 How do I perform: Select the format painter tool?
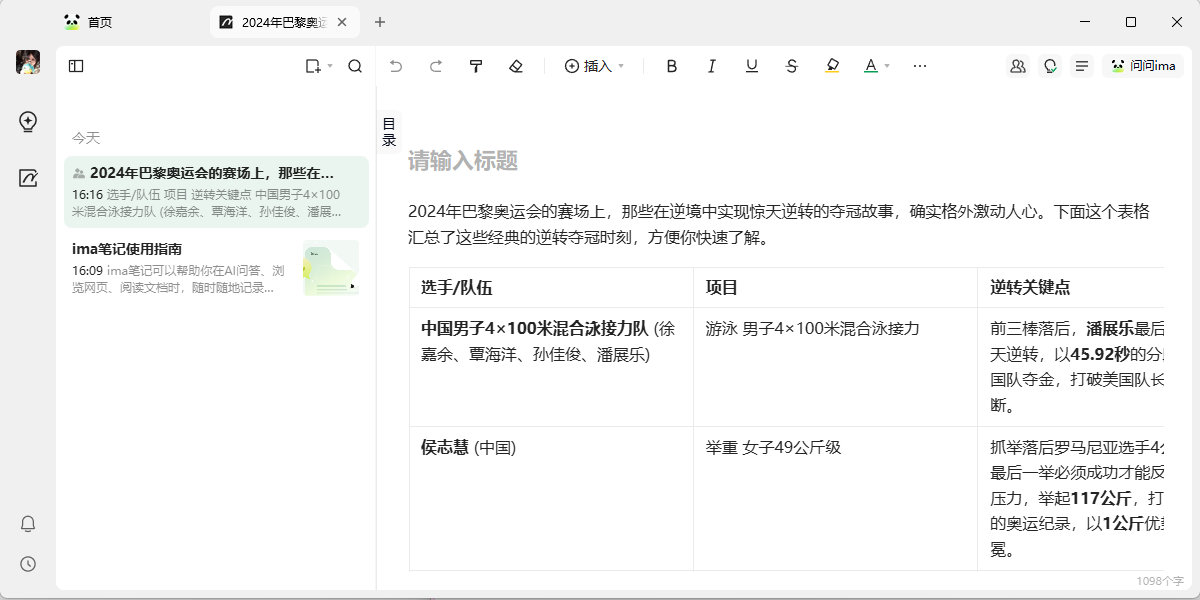[476, 66]
